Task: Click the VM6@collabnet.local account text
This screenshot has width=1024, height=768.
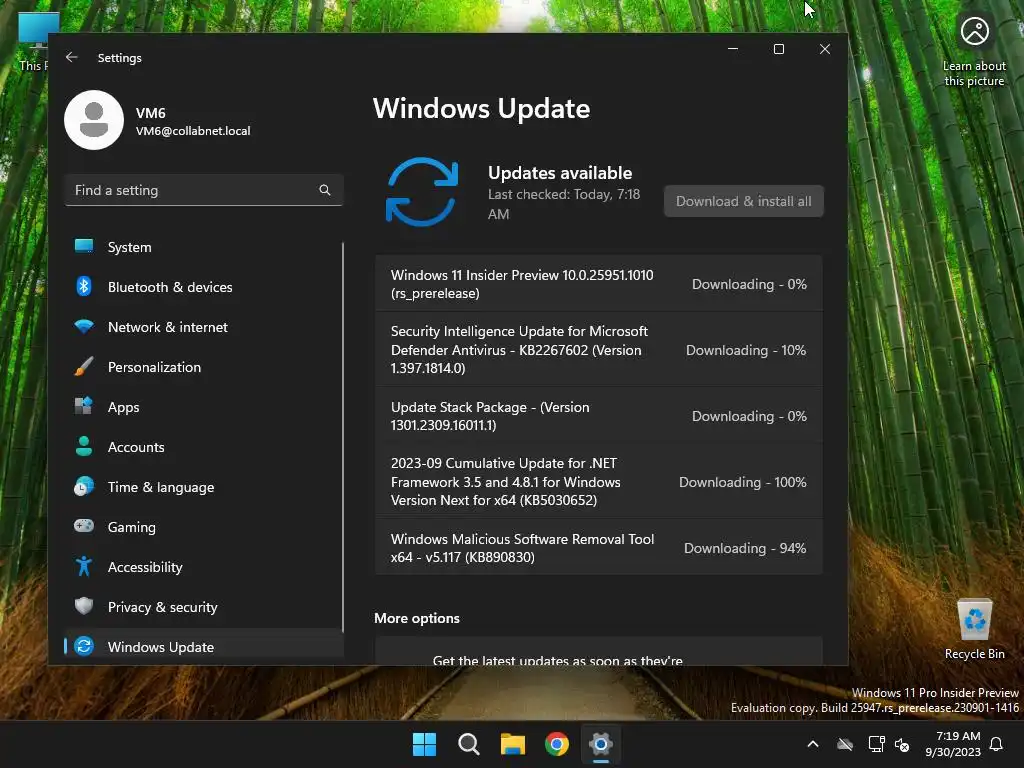Action: pyautogui.click(x=193, y=131)
